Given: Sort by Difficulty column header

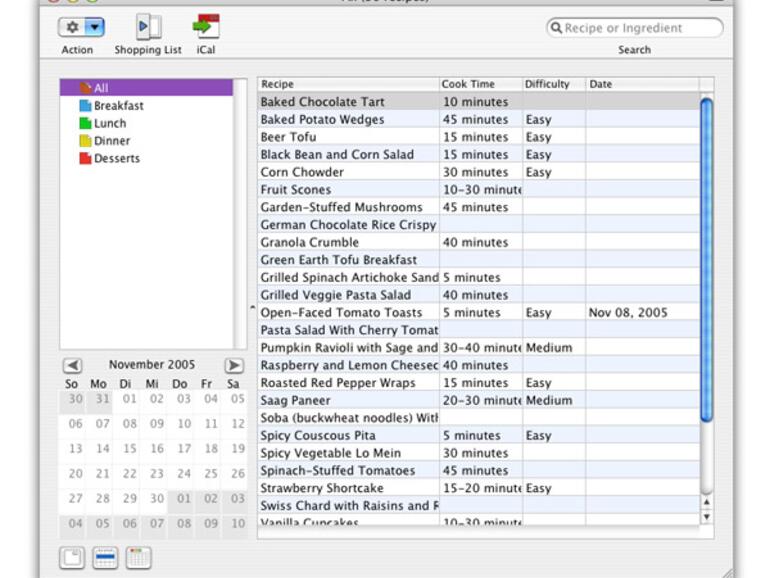Looking at the screenshot, I should pyautogui.click(x=552, y=84).
